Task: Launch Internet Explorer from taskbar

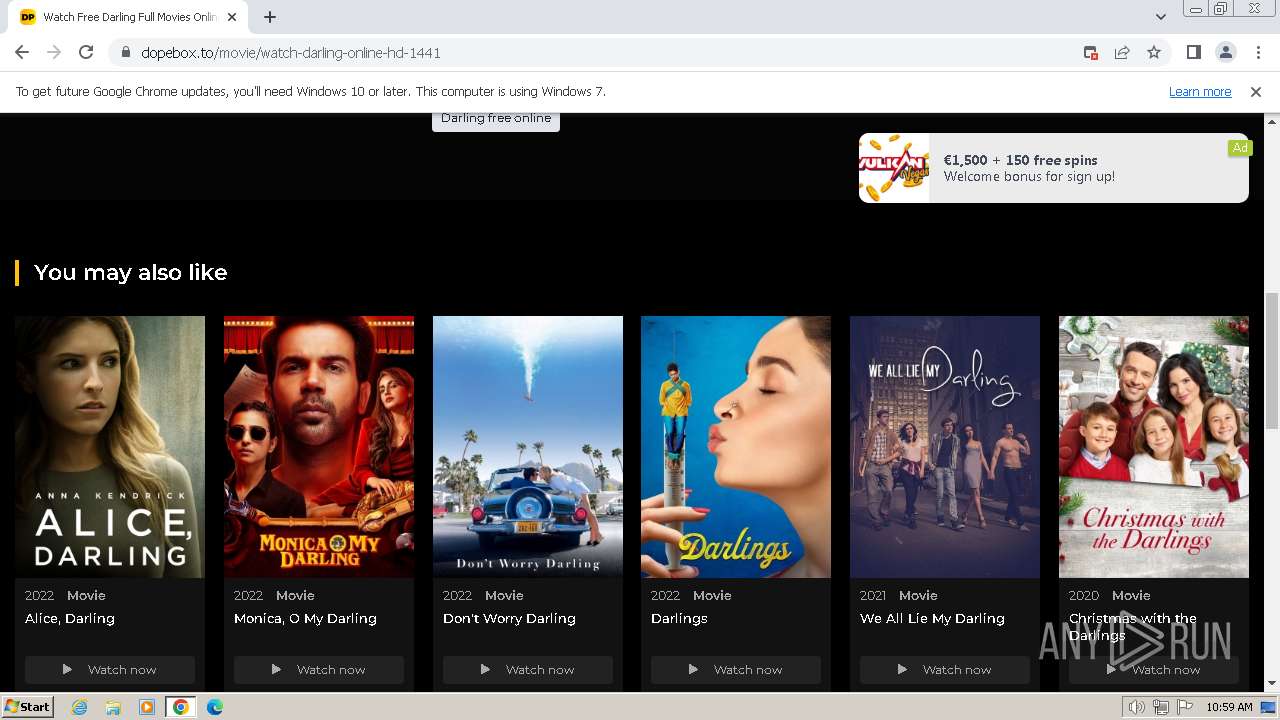Action: tap(80, 707)
